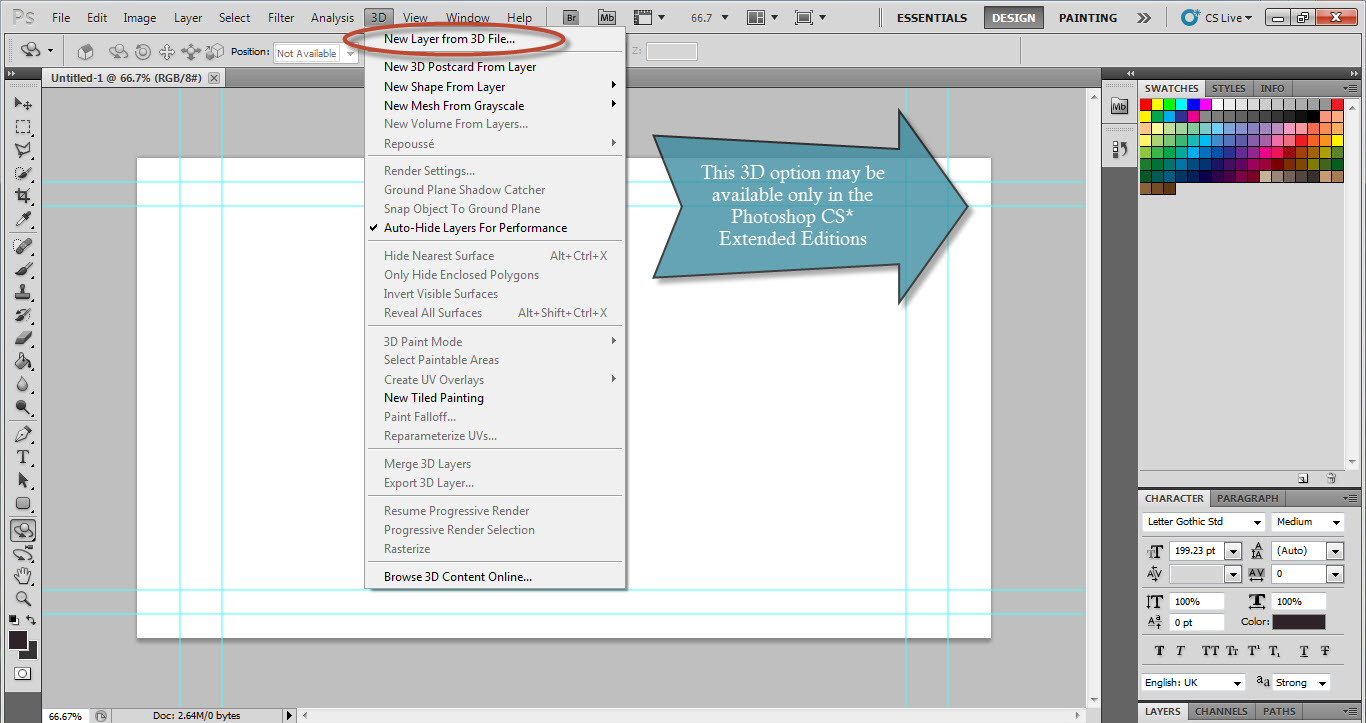The height and width of the screenshot is (723, 1366).
Task: Toggle Faux Bold text style
Action: pyautogui.click(x=1159, y=651)
